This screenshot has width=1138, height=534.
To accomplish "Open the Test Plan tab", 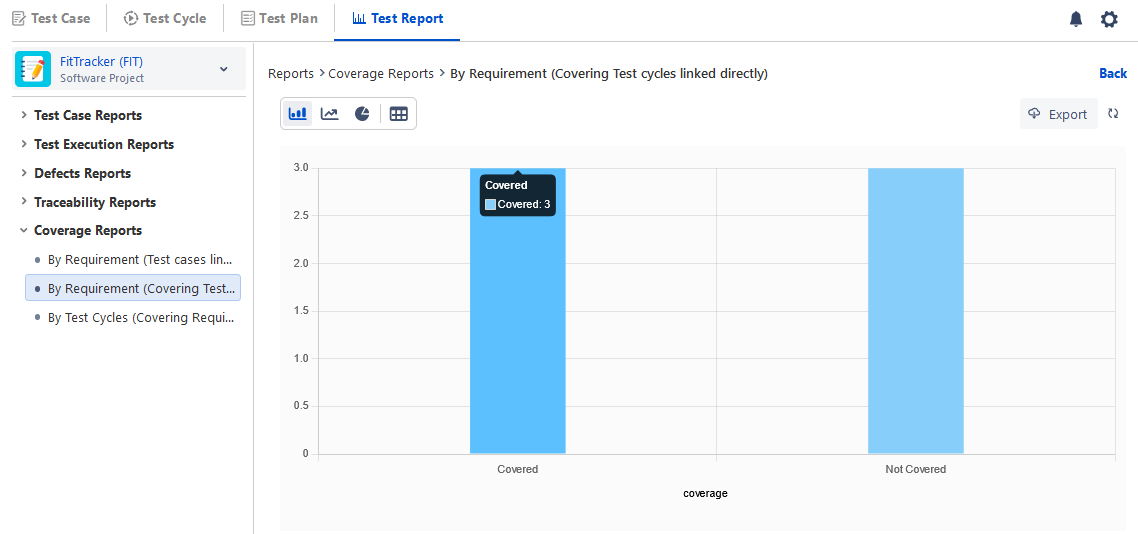I will click(279, 19).
